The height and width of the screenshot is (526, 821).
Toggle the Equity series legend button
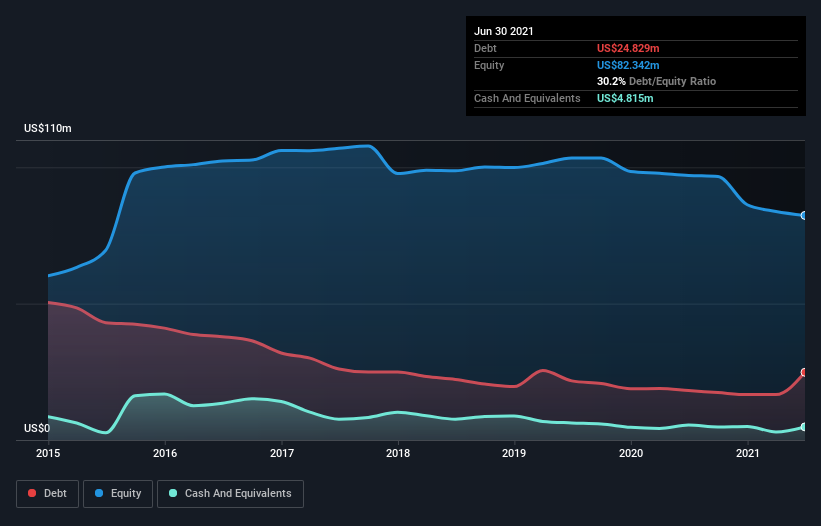pos(118,494)
